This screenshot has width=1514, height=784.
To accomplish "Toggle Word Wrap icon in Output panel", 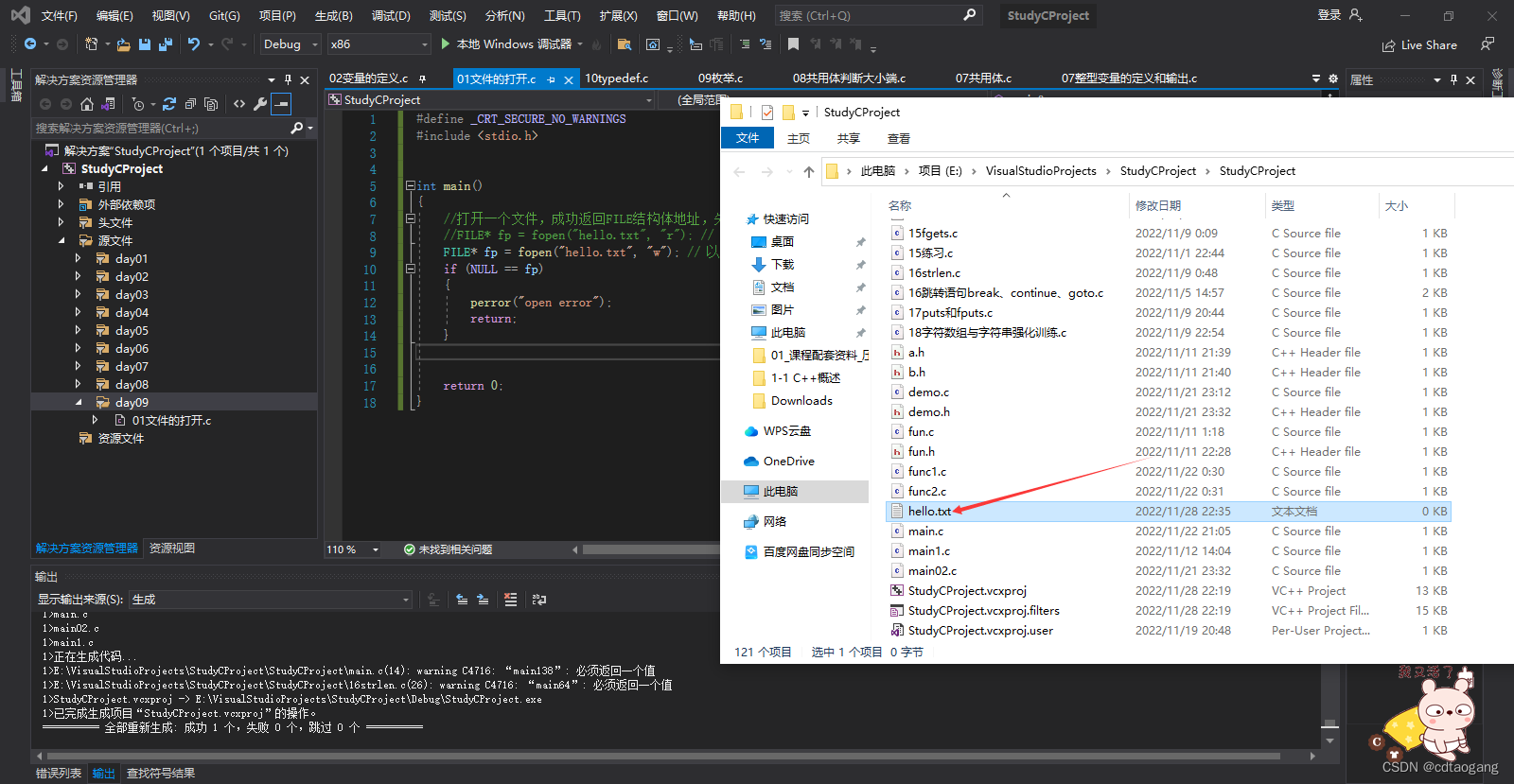I will pyautogui.click(x=539, y=600).
